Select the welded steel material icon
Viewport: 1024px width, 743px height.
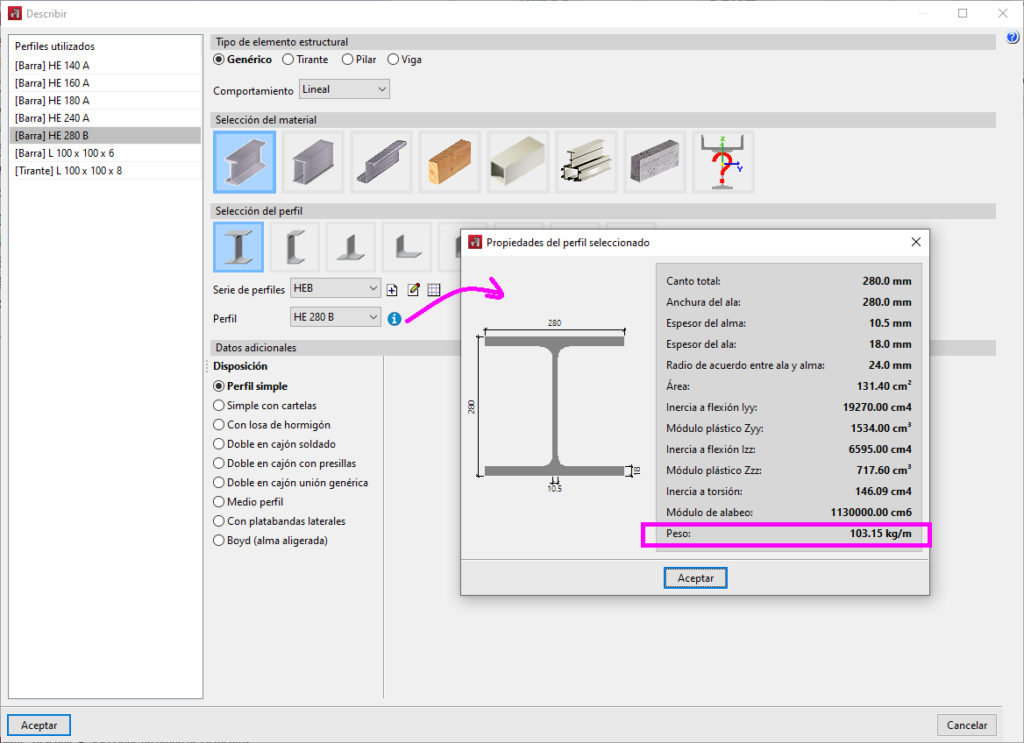click(x=313, y=162)
